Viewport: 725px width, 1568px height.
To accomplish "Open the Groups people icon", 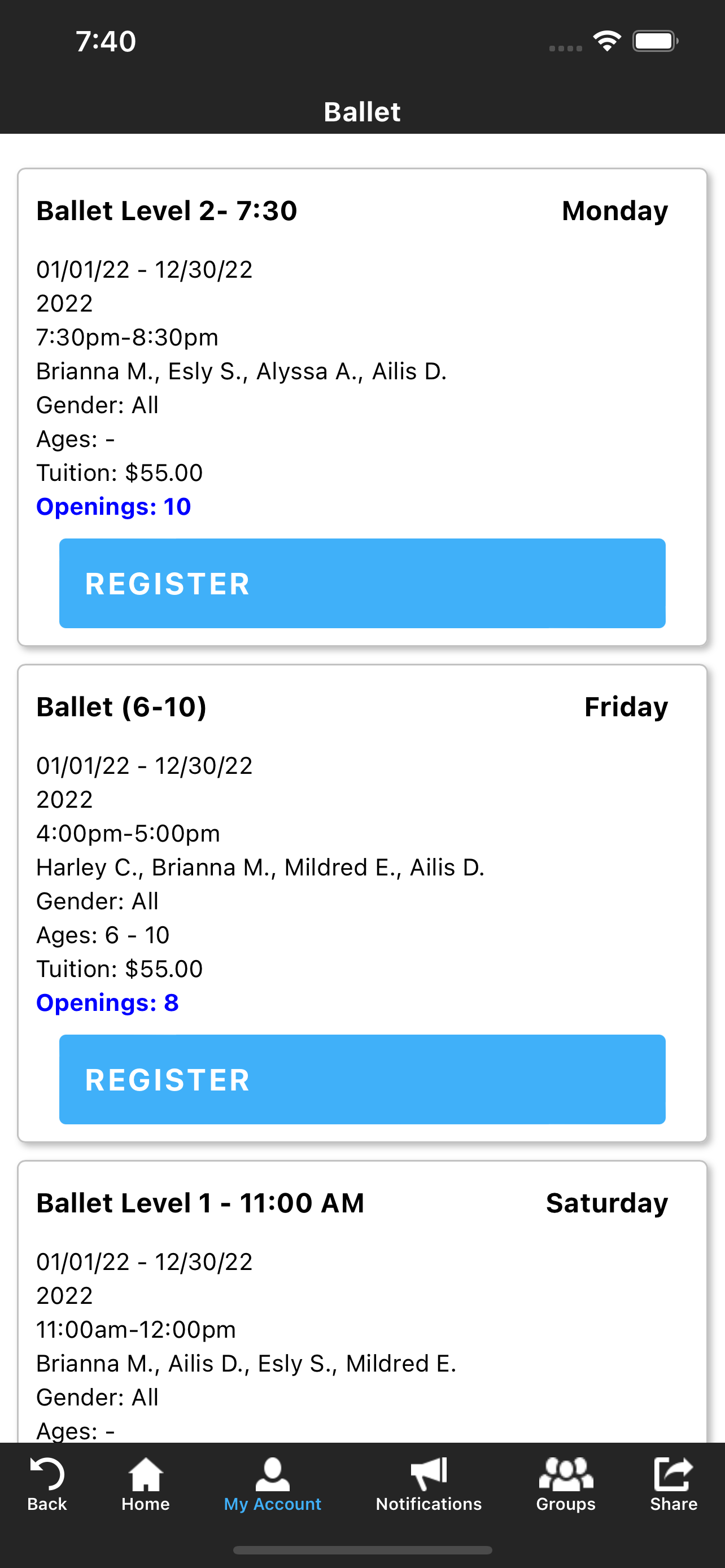I will [566, 1474].
